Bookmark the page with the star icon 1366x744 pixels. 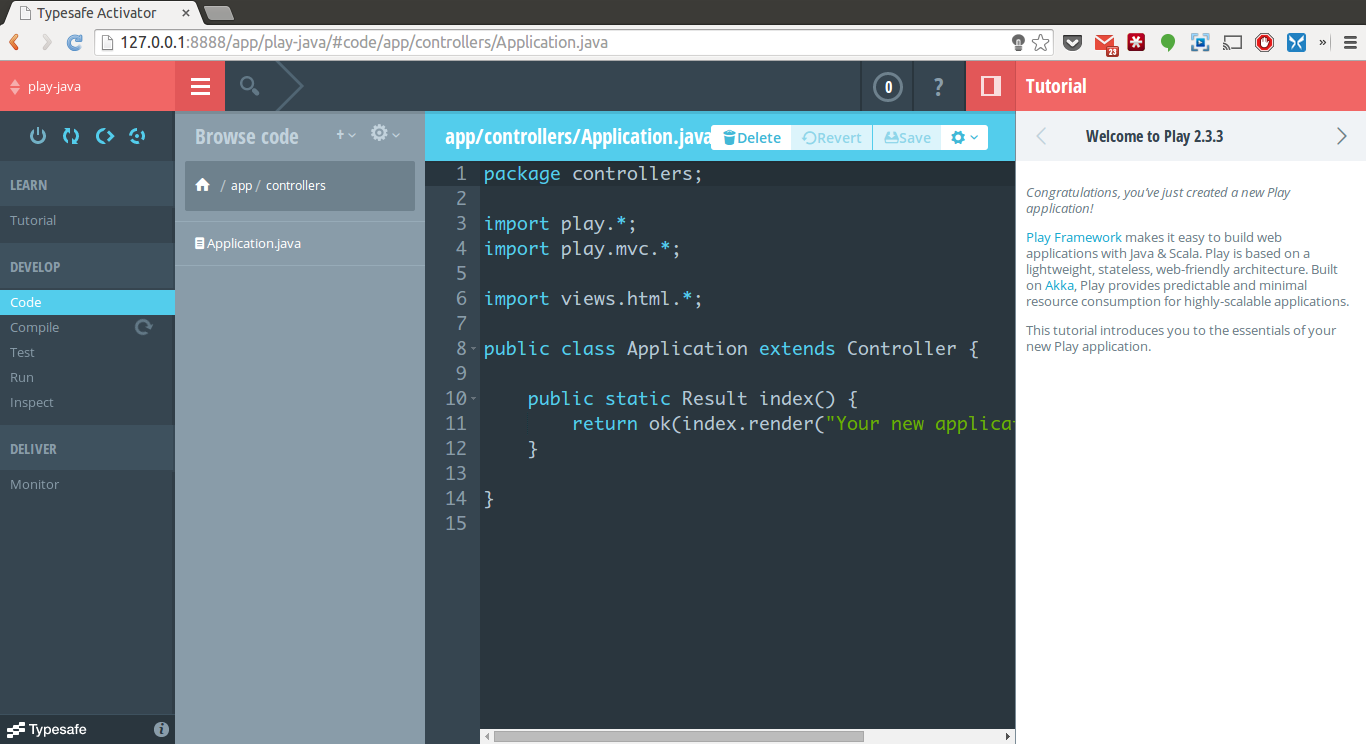(1041, 42)
